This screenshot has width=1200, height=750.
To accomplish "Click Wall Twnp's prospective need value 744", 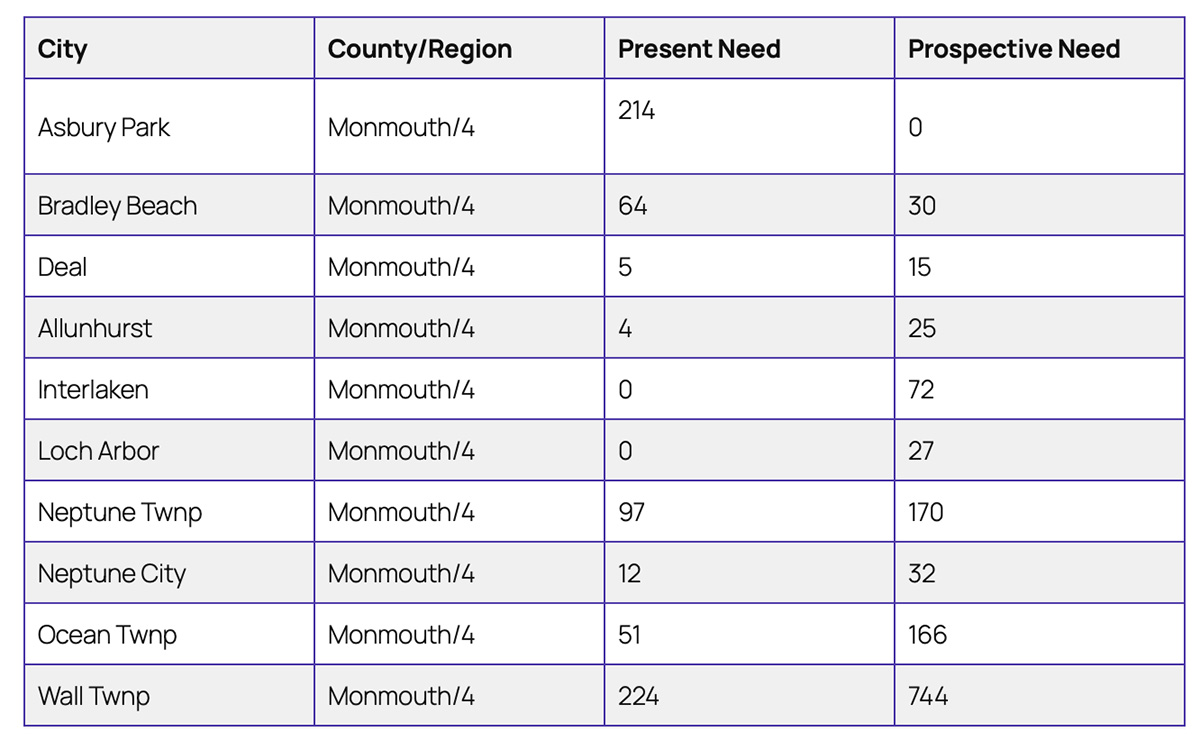I will pos(928,696).
